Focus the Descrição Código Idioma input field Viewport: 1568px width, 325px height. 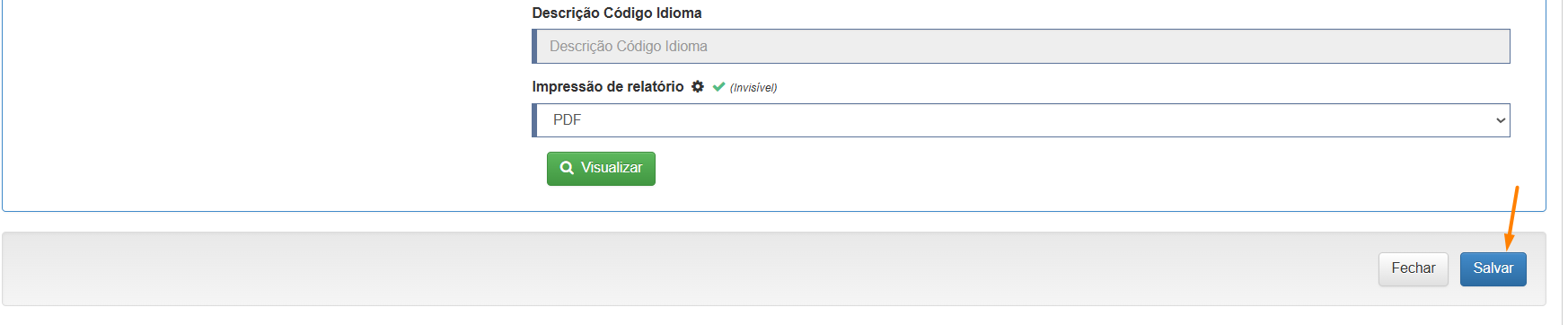point(1021,47)
